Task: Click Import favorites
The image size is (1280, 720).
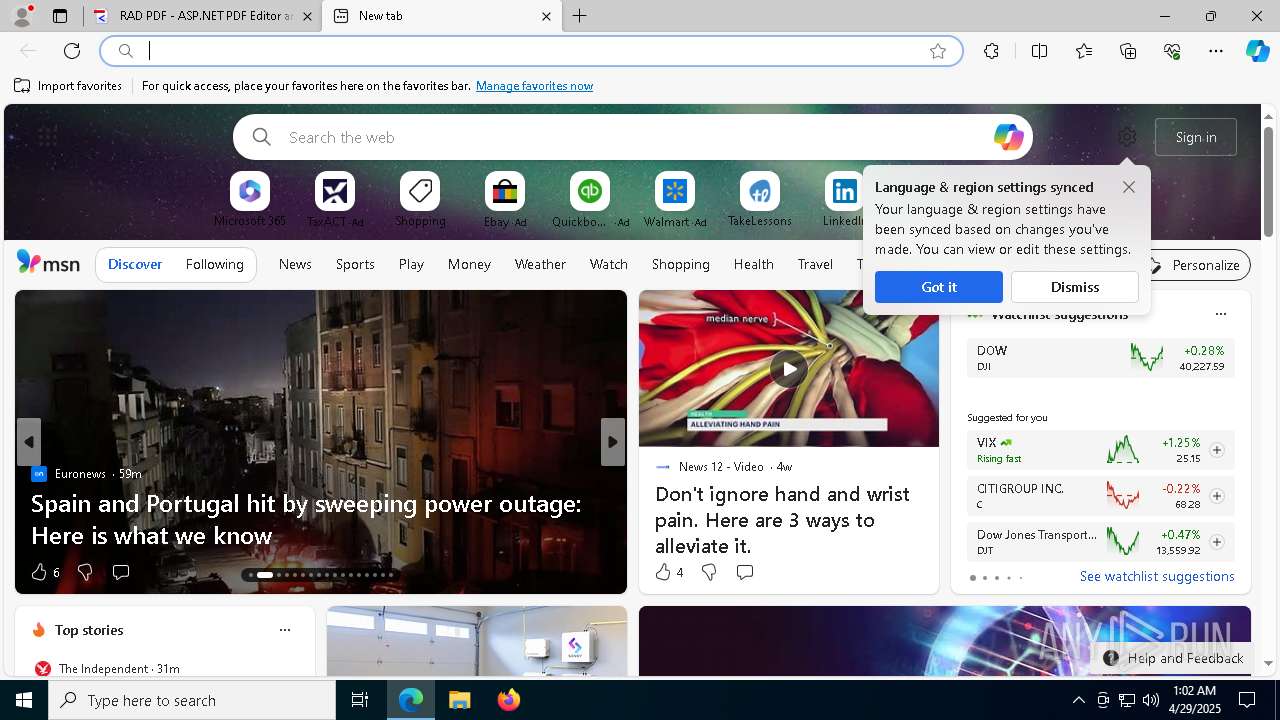Action: (68, 86)
